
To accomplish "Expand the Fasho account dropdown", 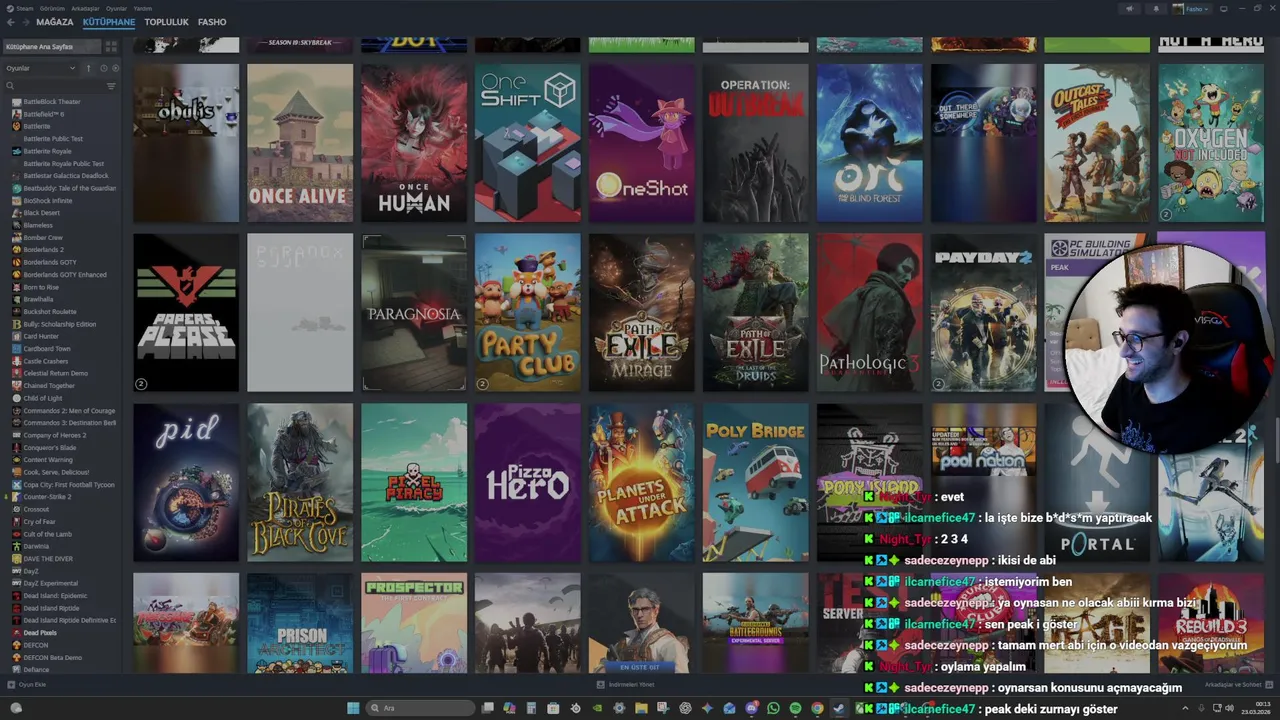I will (x=1192, y=8).
